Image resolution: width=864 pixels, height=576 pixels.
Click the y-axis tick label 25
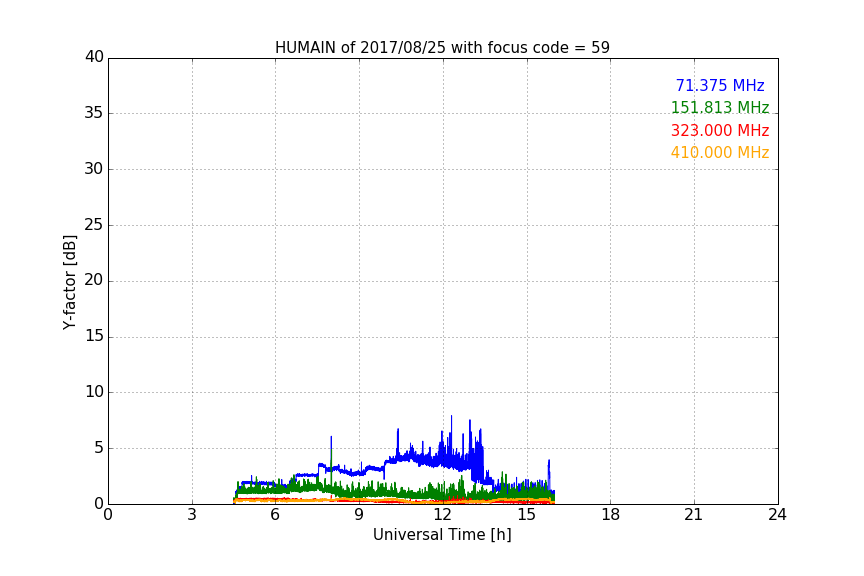click(x=94, y=225)
